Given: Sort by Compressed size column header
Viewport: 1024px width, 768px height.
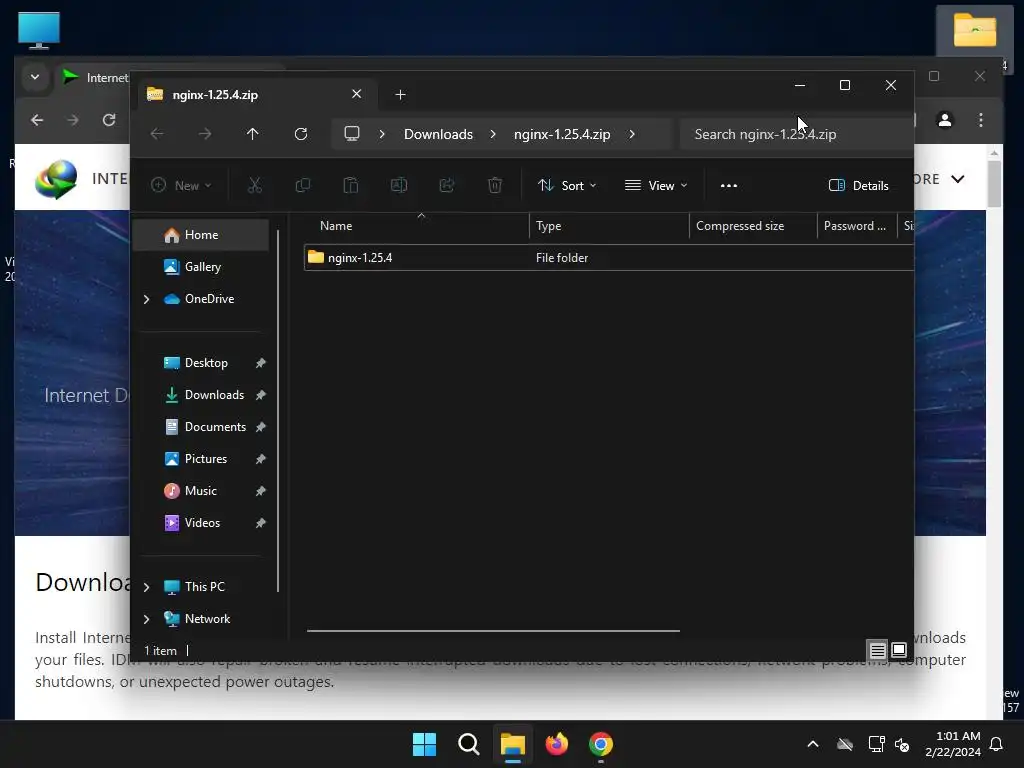Looking at the screenshot, I should click(753, 226).
